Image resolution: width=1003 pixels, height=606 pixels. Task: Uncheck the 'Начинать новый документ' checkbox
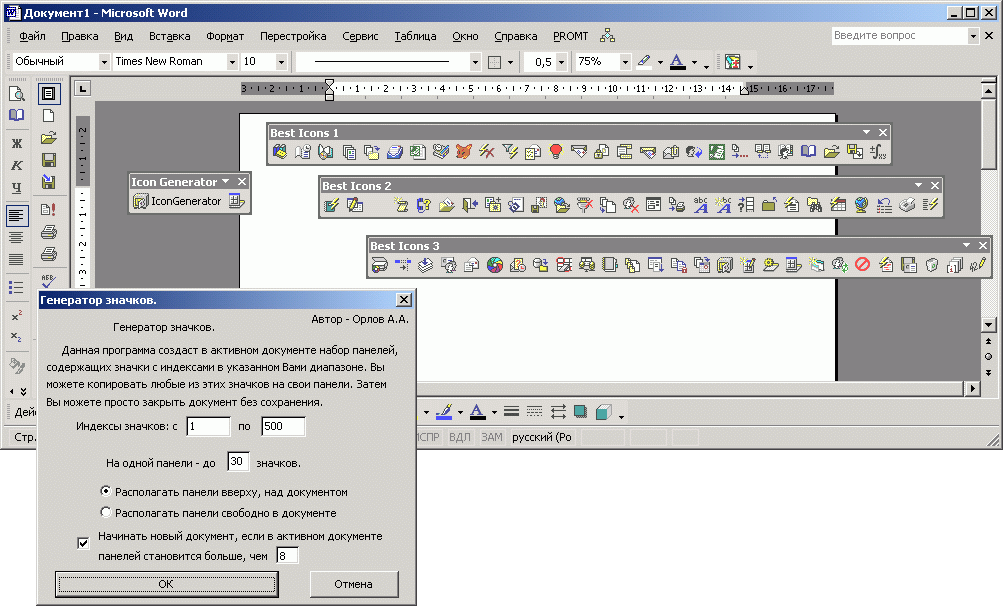tap(83, 542)
